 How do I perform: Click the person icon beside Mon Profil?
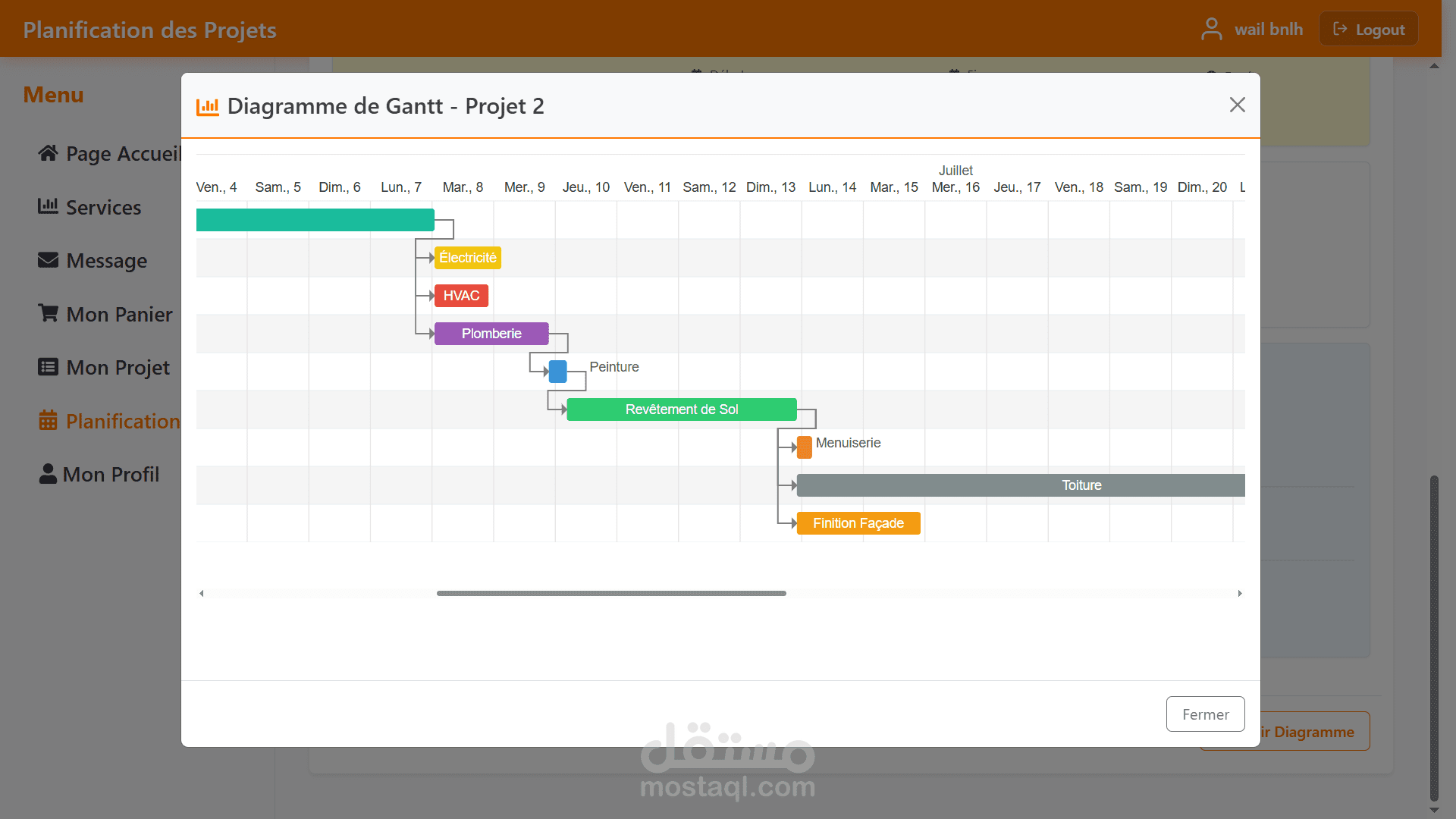(x=48, y=474)
